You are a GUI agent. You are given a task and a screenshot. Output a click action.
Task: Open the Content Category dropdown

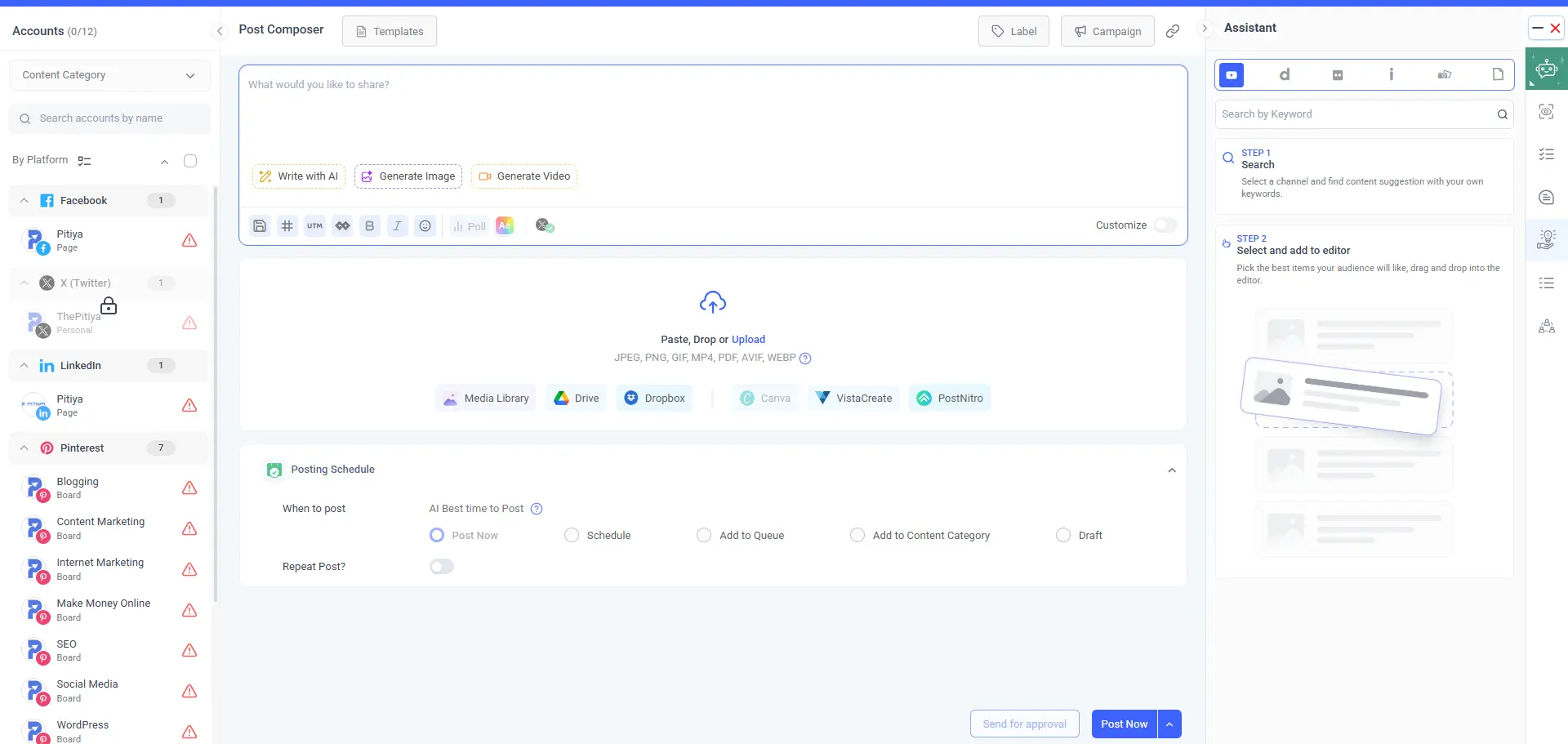click(x=109, y=75)
